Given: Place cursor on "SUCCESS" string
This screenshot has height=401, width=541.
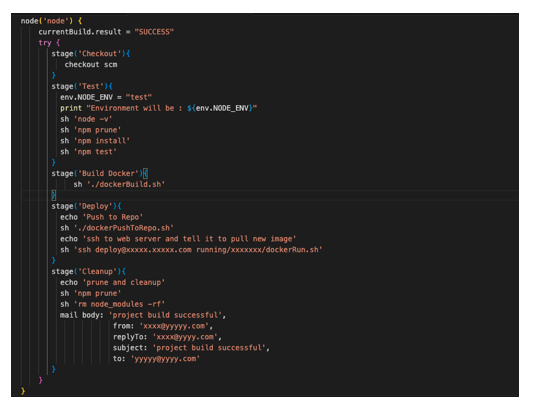Looking at the screenshot, I should tap(154, 32).
